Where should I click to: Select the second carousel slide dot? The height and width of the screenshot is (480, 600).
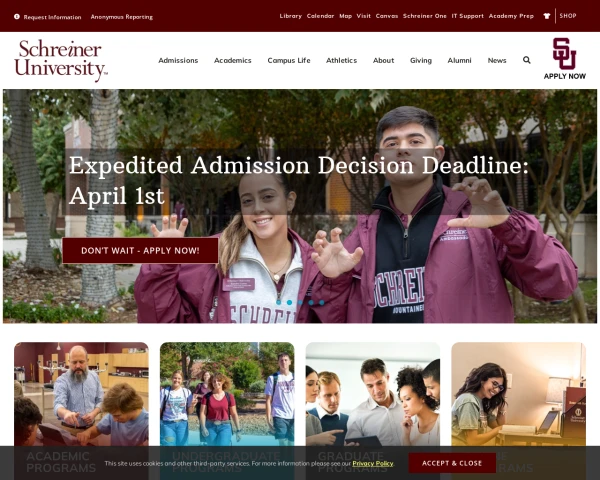(290, 302)
